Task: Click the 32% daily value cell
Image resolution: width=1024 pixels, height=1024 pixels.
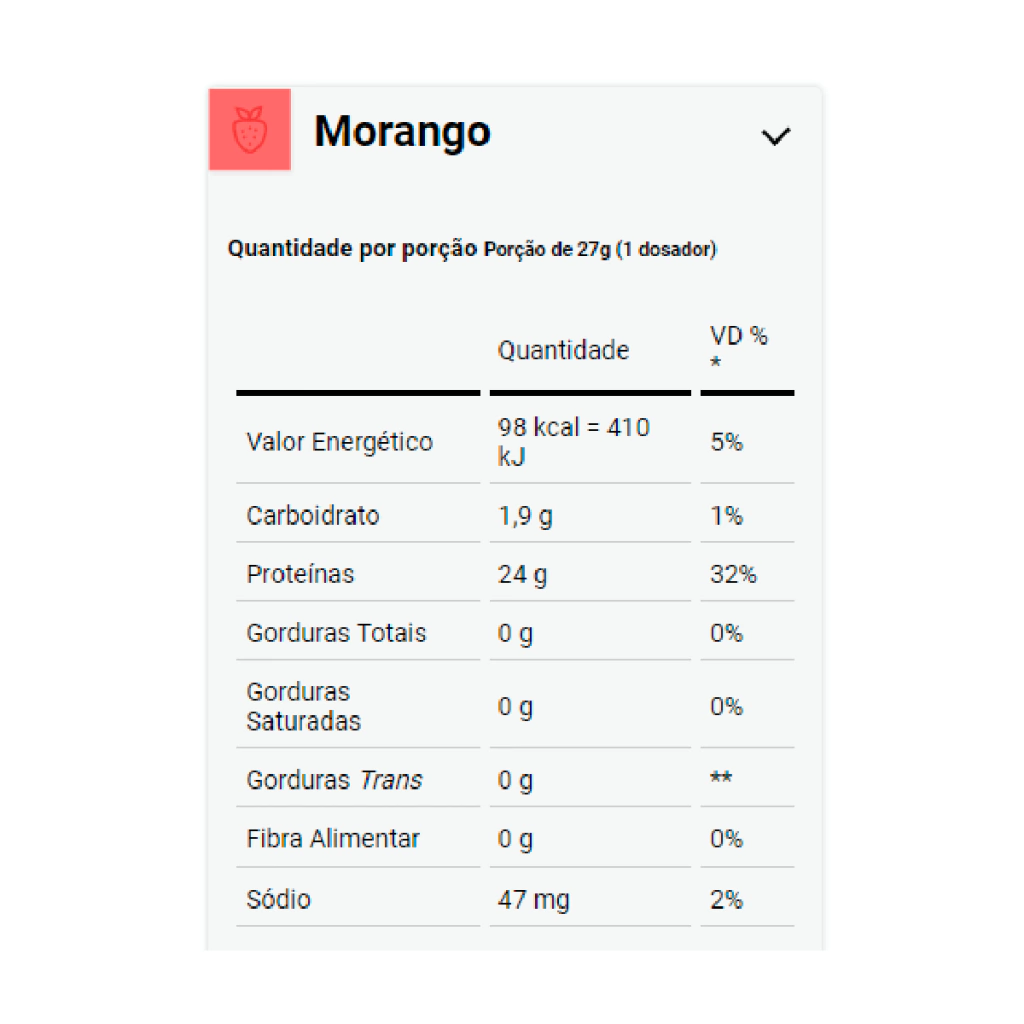Action: pos(733,575)
